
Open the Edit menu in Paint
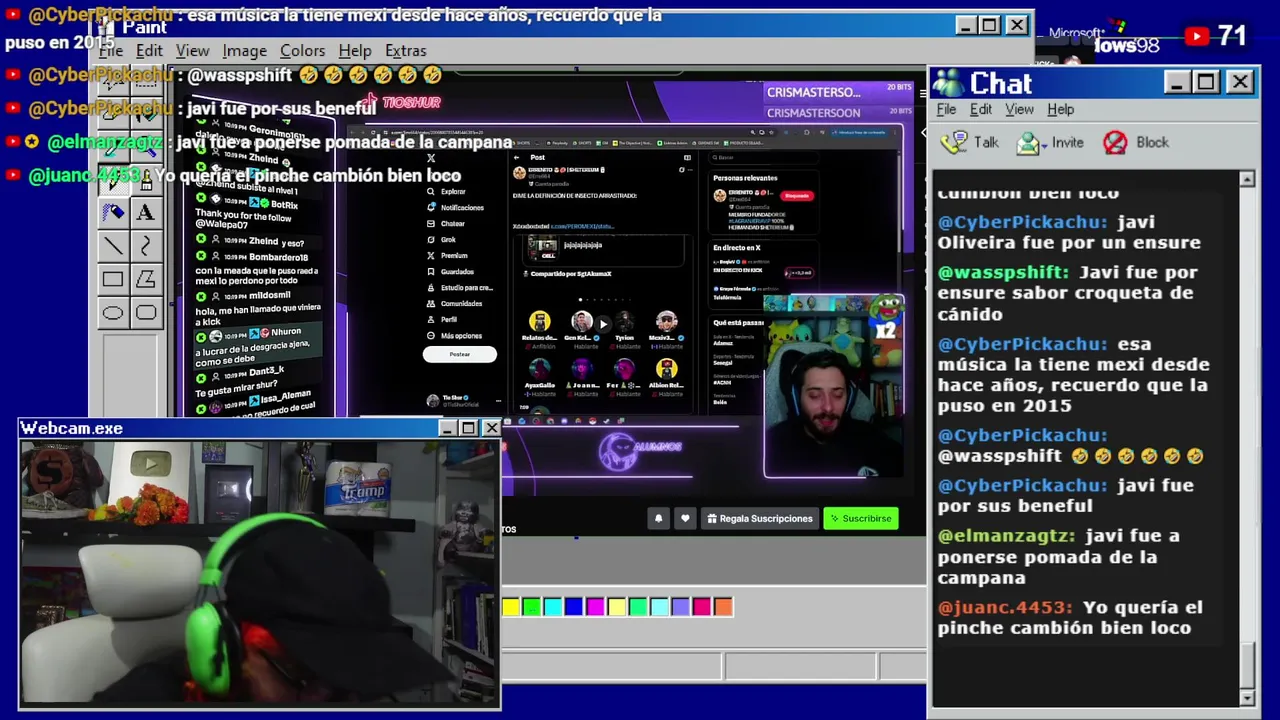click(149, 50)
